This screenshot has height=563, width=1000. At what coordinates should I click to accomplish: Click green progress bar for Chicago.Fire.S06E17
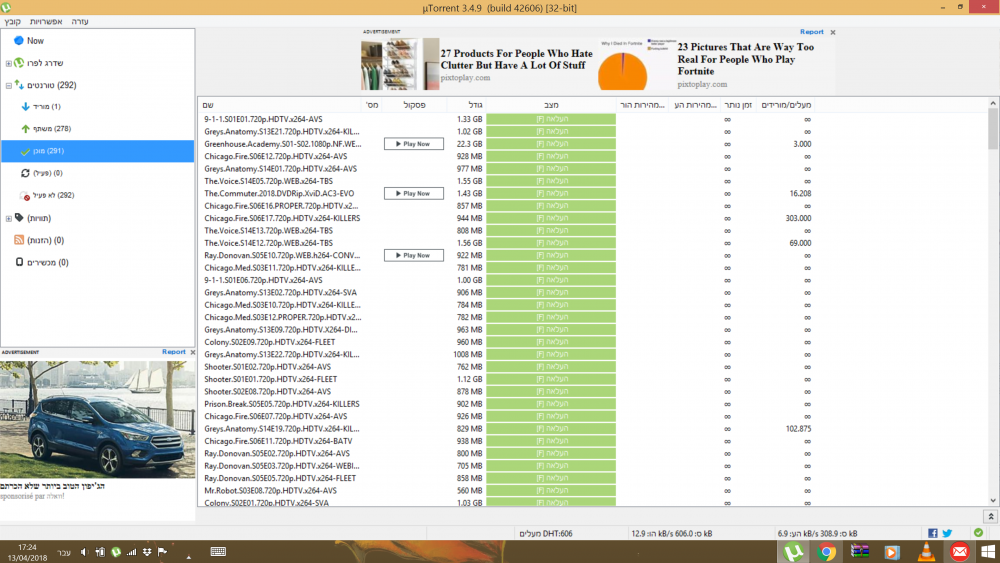[x=552, y=218]
